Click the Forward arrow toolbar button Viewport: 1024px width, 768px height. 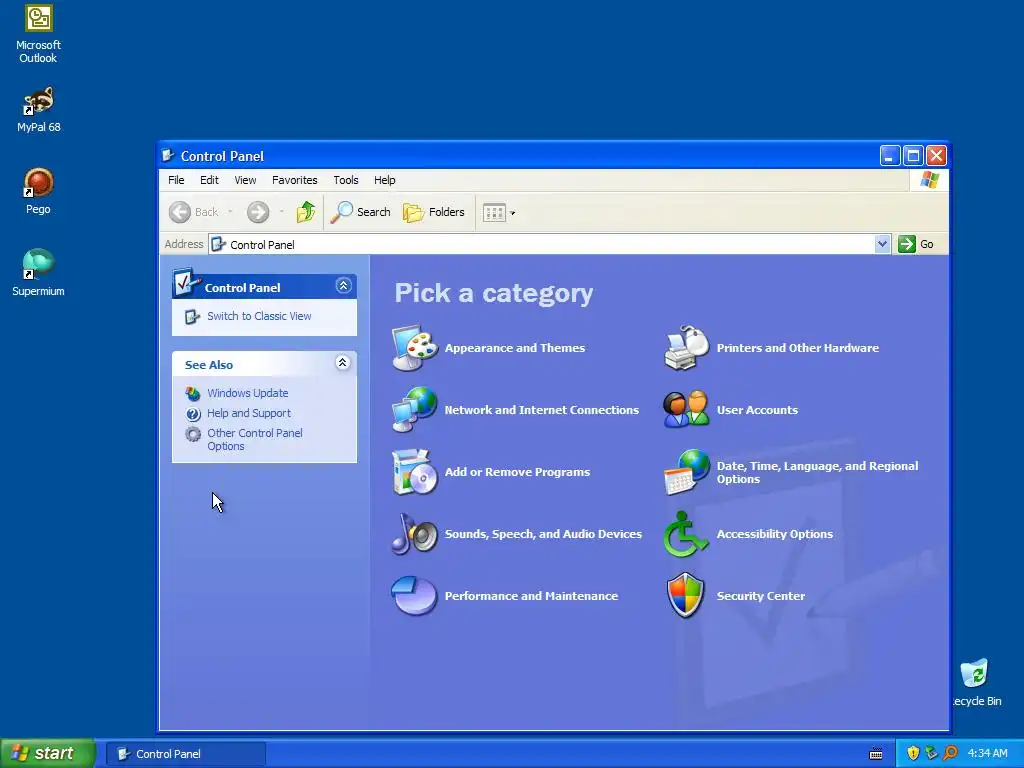258,212
